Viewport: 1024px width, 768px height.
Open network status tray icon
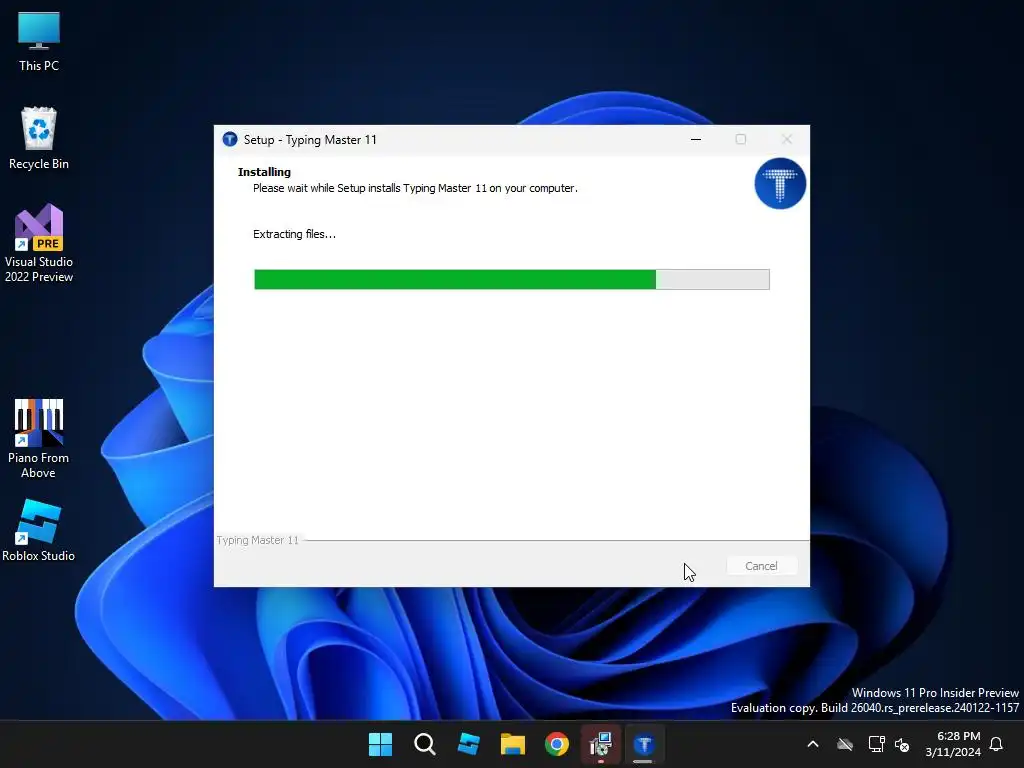[x=876, y=744]
